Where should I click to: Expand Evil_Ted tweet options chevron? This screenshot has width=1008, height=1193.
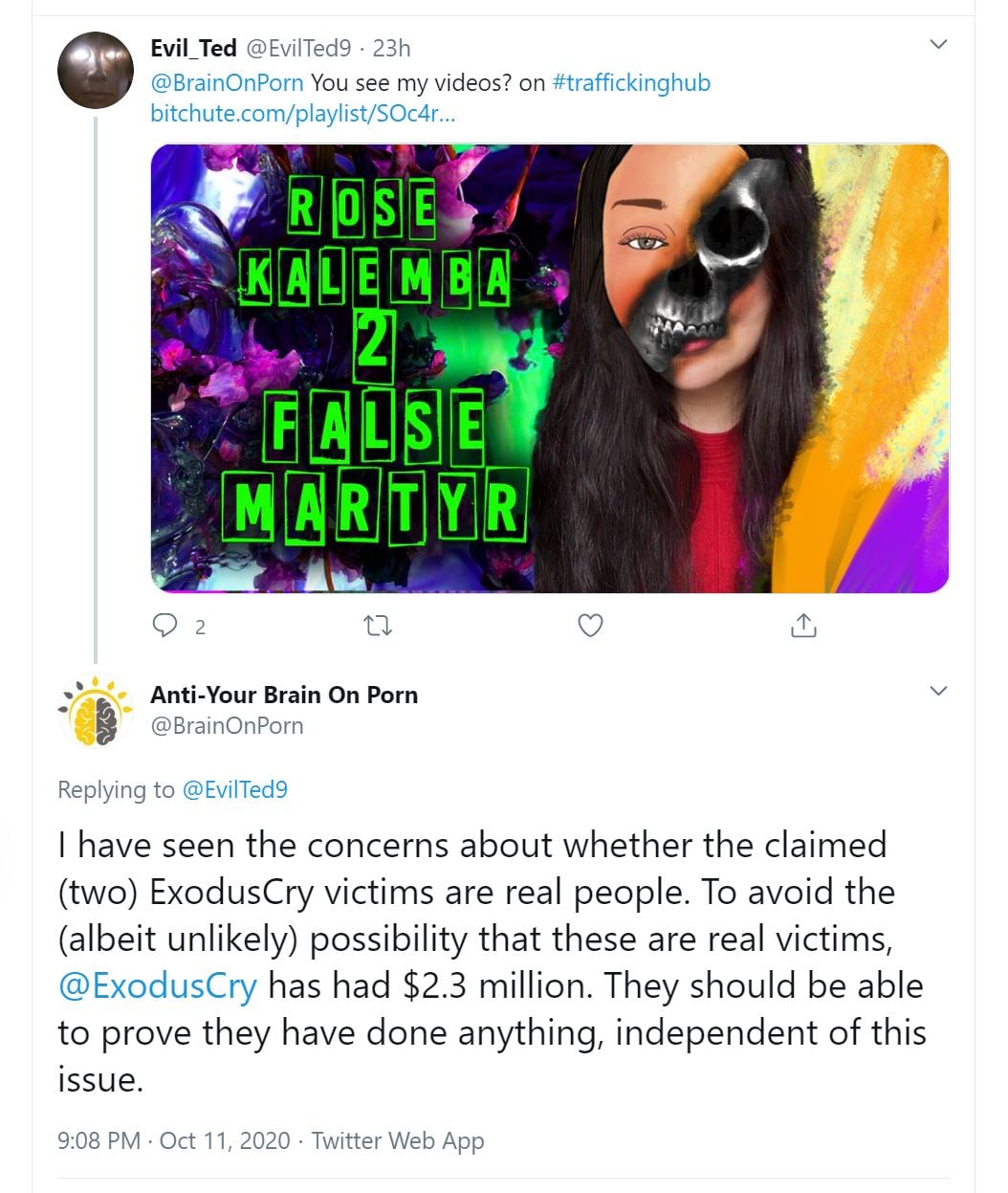click(x=938, y=44)
